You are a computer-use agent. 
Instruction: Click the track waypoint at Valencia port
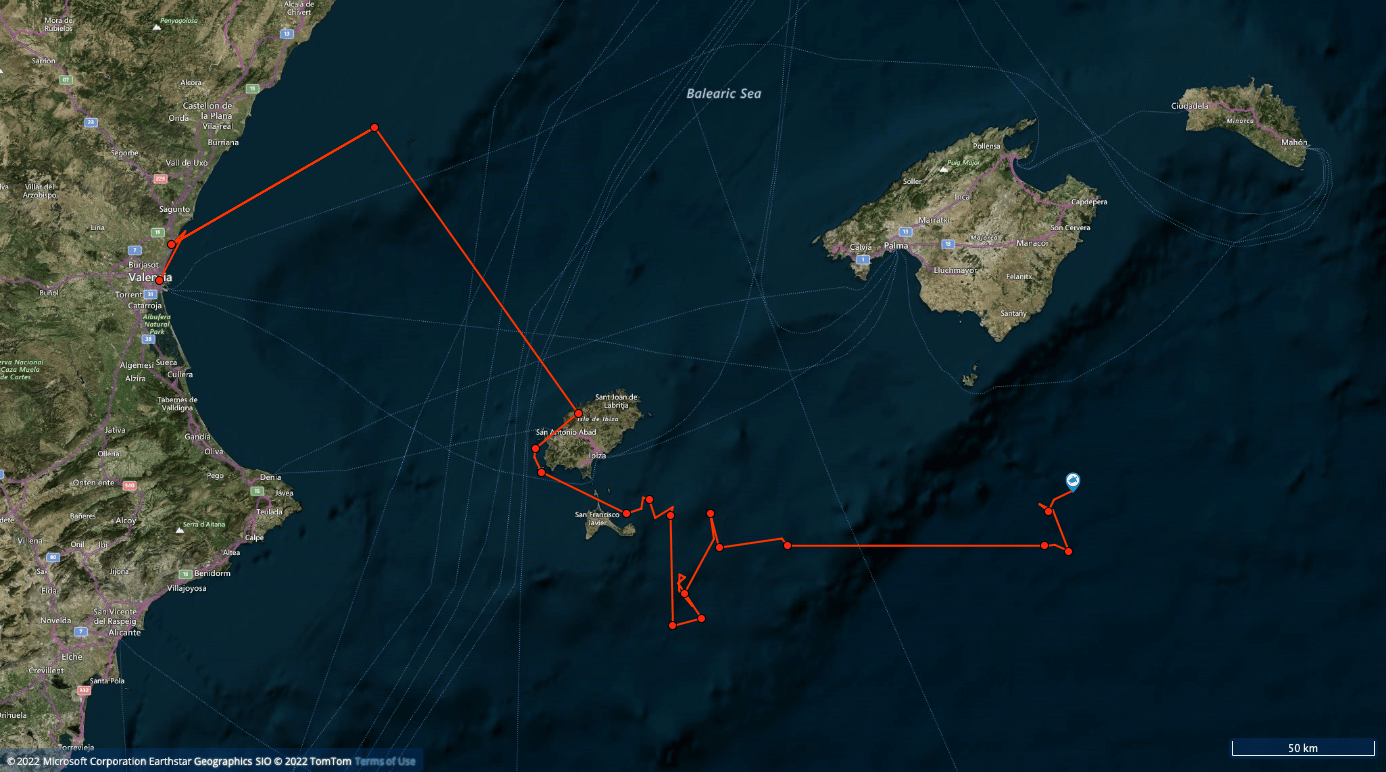[159, 280]
